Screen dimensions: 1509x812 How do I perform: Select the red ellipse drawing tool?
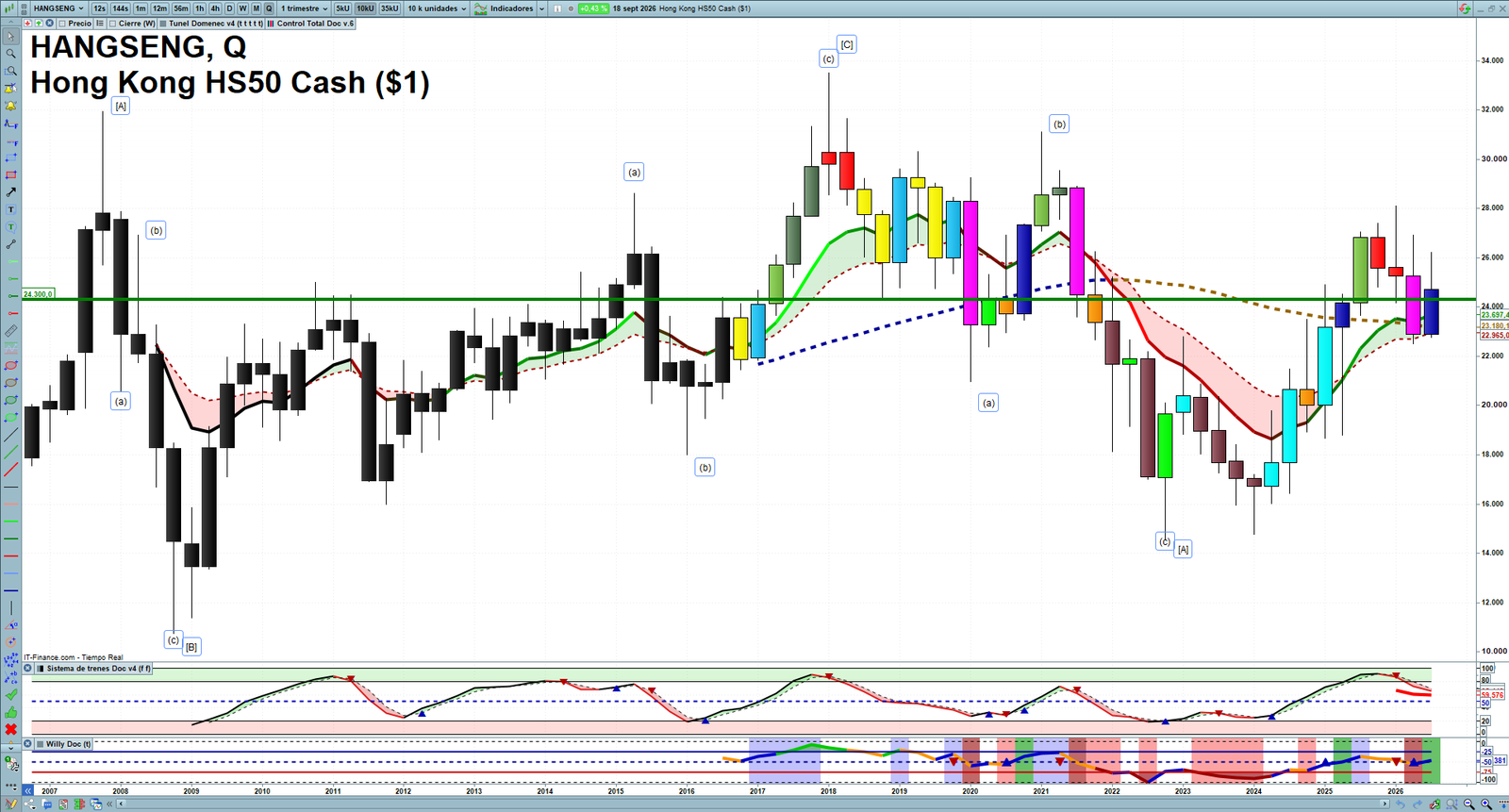coord(11,365)
